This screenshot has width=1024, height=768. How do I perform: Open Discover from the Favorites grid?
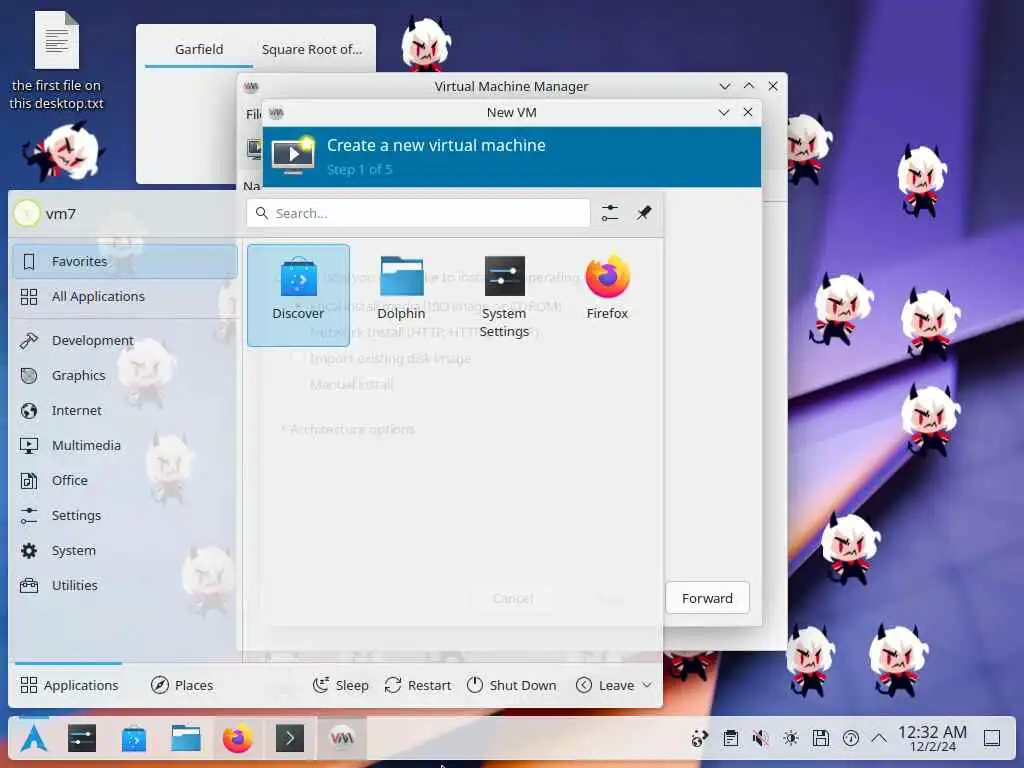pyautogui.click(x=298, y=295)
